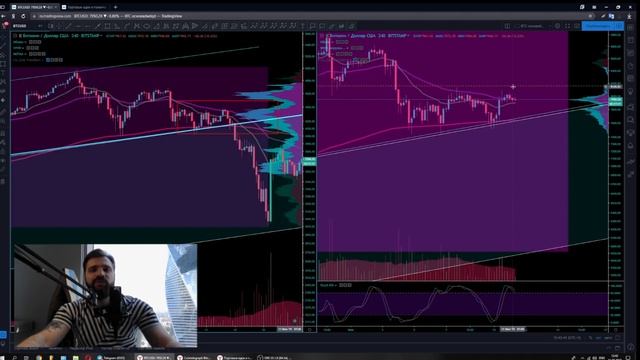The width and height of the screenshot is (640, 360).
Task: Take a chart snapshot with camera icon
Action: [x=576, y=26]
